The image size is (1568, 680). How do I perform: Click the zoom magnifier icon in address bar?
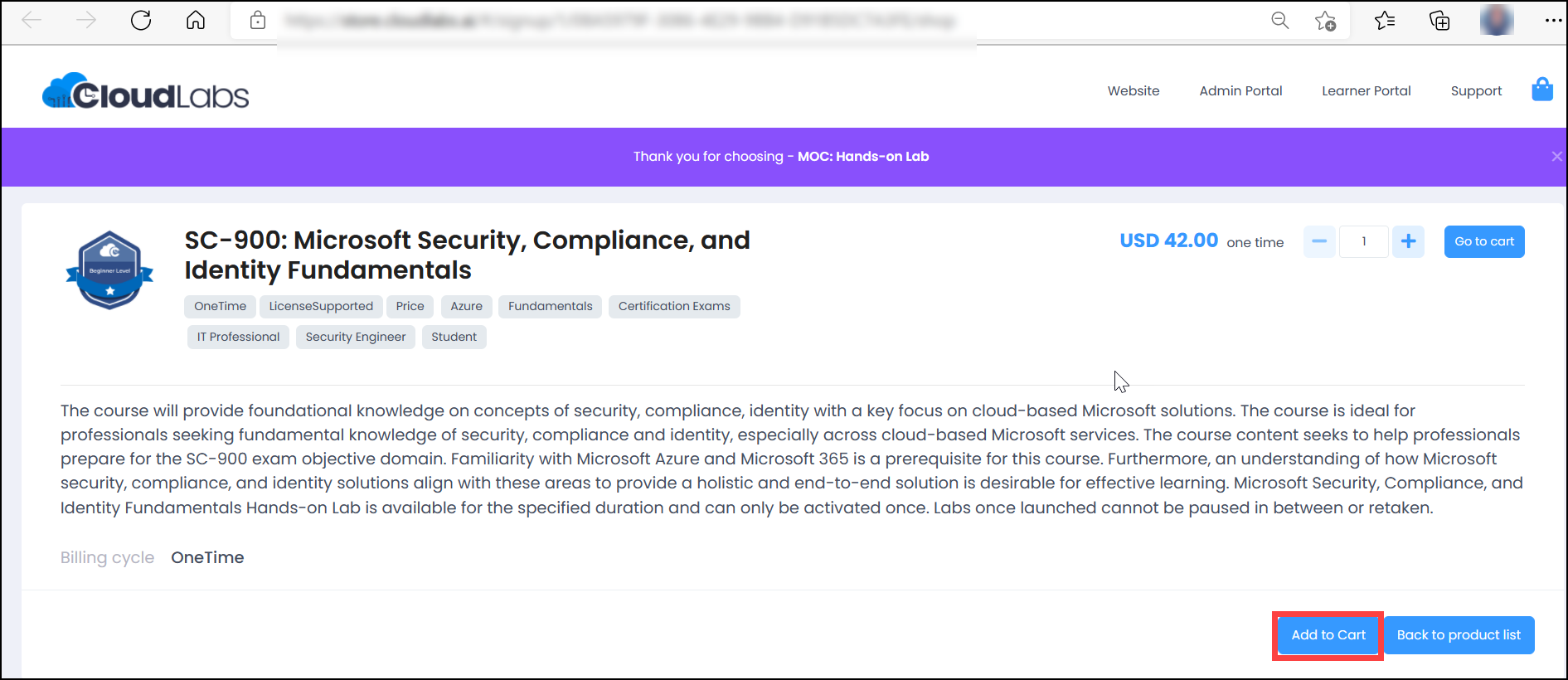(1280, 20)
